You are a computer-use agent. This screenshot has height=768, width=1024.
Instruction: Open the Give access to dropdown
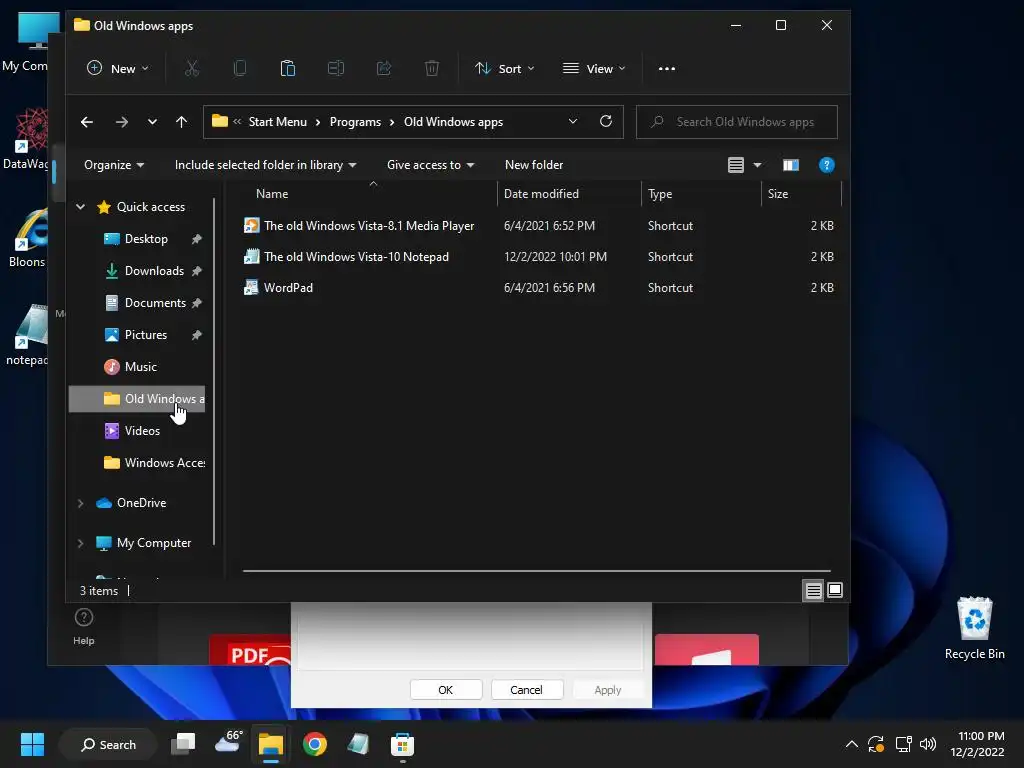click(x=430, y=165)
